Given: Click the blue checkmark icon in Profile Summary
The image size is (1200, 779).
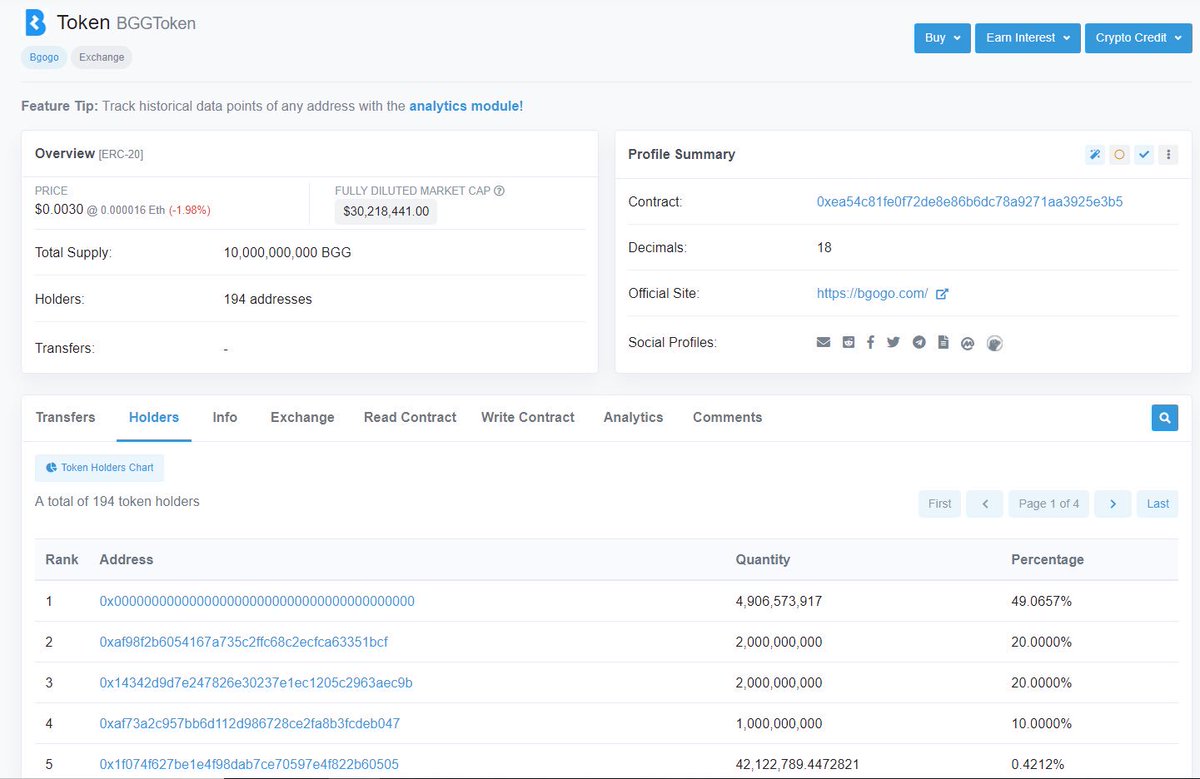Looking at the screenshot, I should [x=1144, y=155].
